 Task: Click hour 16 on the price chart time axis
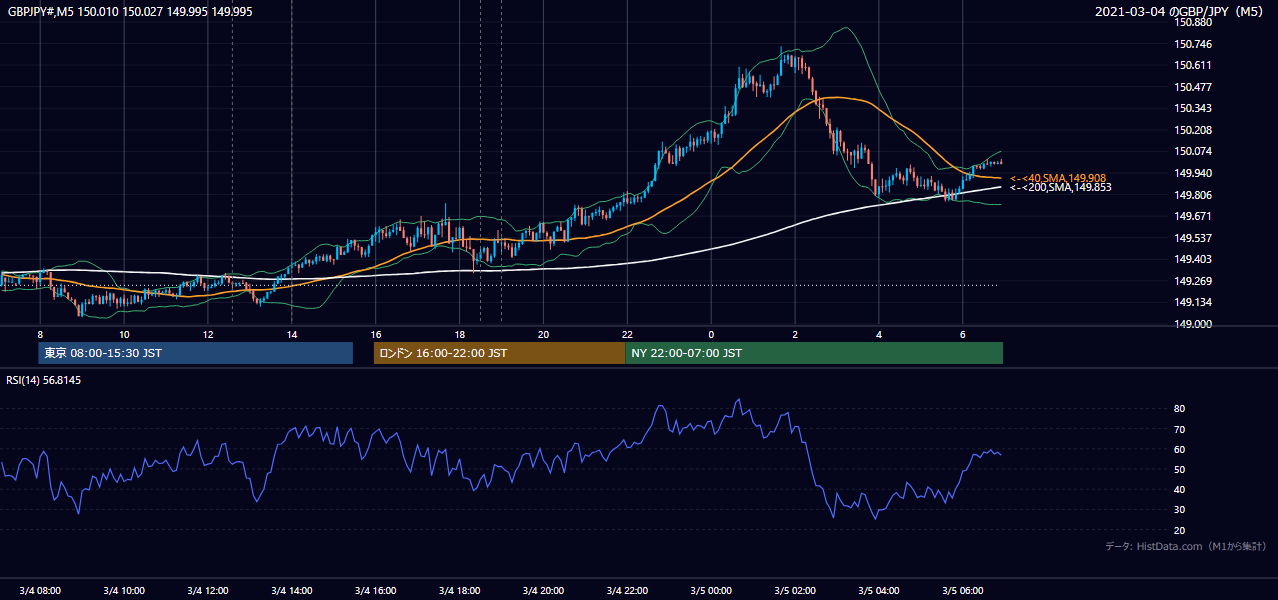[x=376, y=334]
